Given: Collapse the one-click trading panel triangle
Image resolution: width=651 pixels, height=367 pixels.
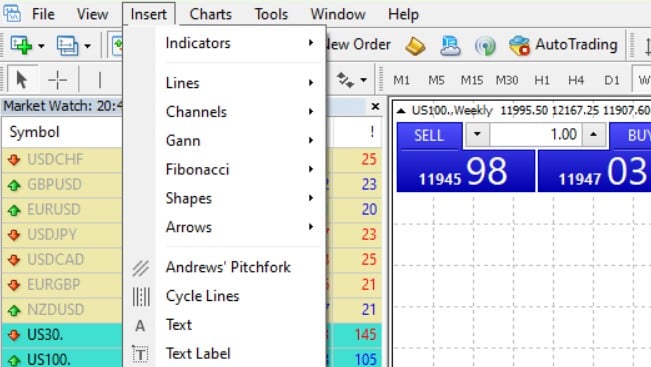Looking at the screenshot, I should pos(401,111).
